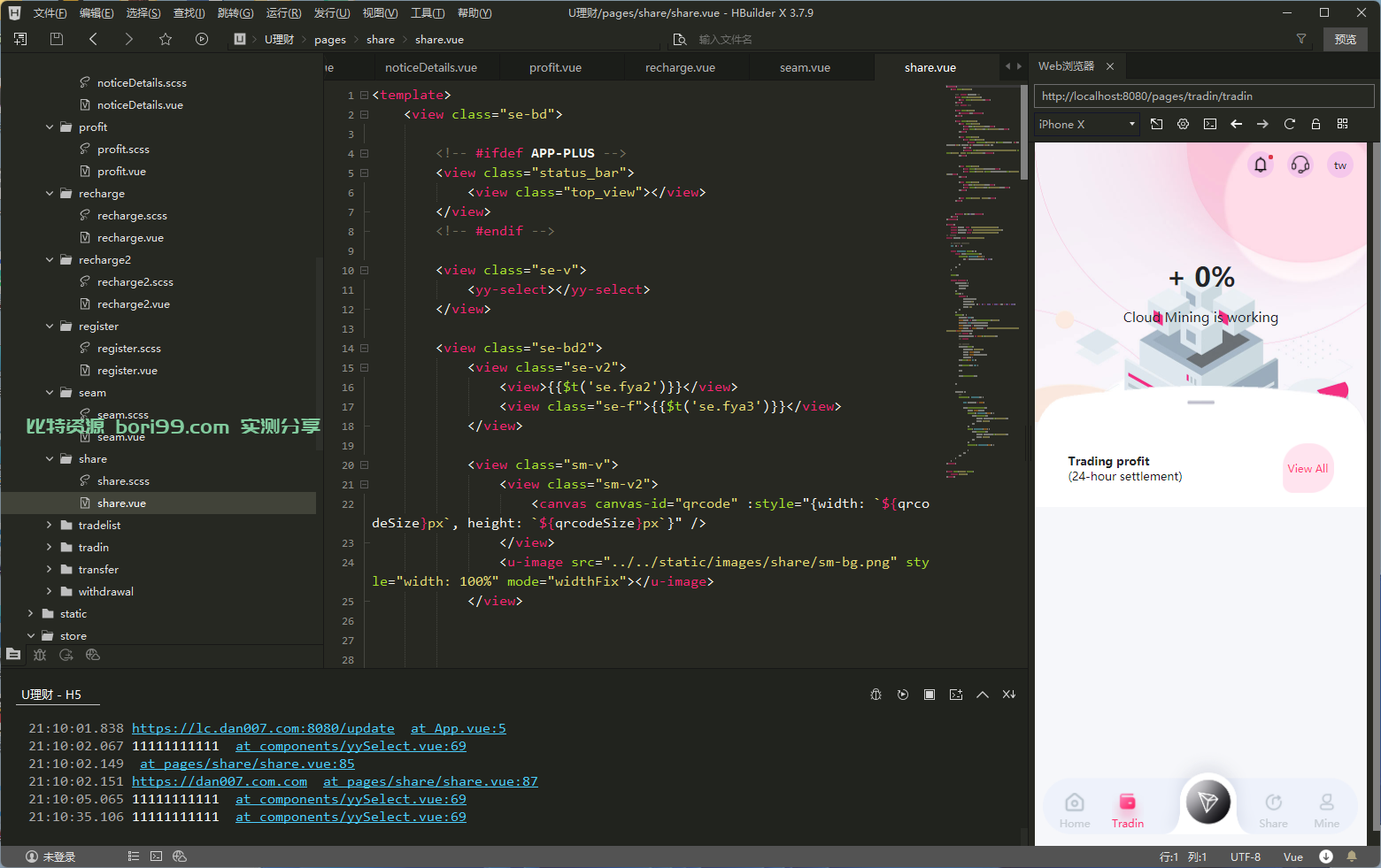Collapse the recharge2 folder
Screen dimensions: 1381x868
(50, 260)
